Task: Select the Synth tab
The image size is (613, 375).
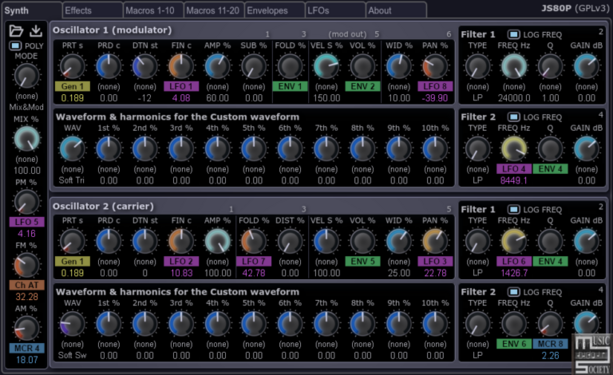Action: (31, 11)
